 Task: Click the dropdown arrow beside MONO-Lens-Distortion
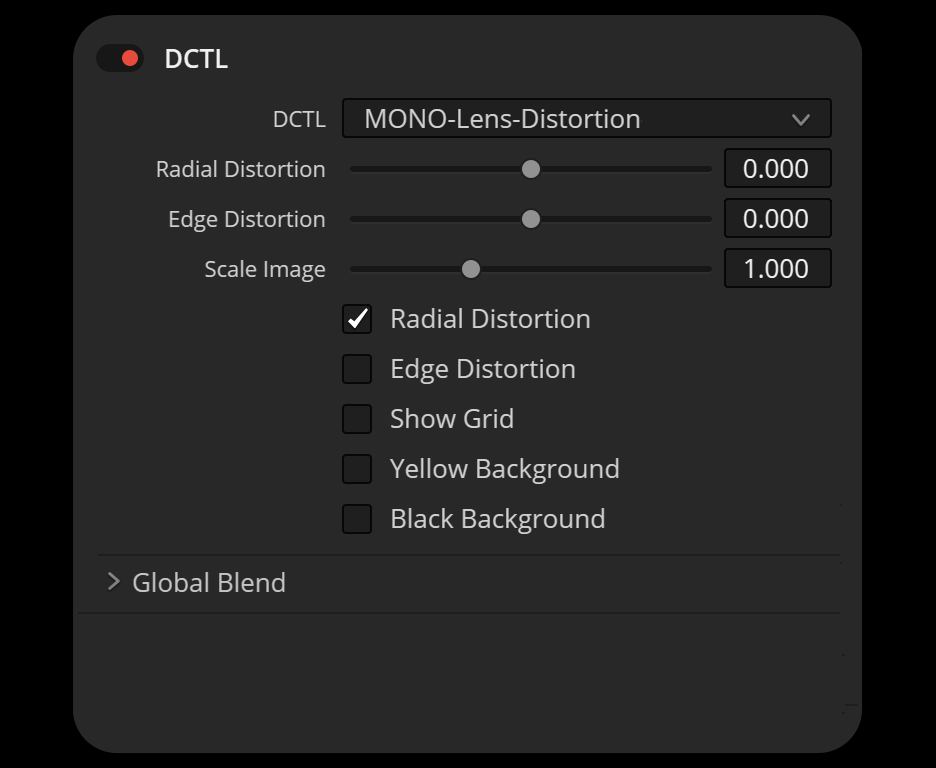coord(800,120)
